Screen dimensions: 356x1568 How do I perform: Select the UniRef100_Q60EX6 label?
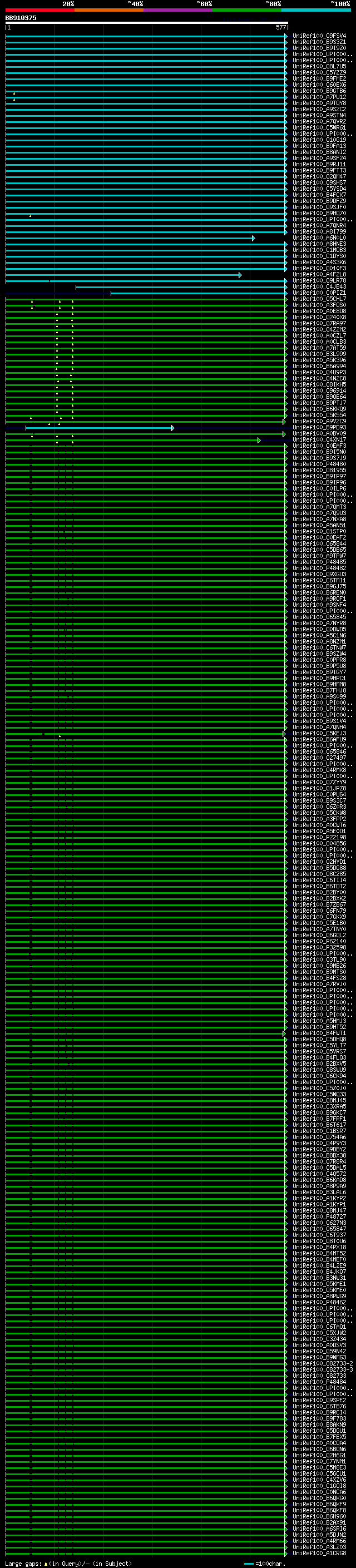[319, 85]
